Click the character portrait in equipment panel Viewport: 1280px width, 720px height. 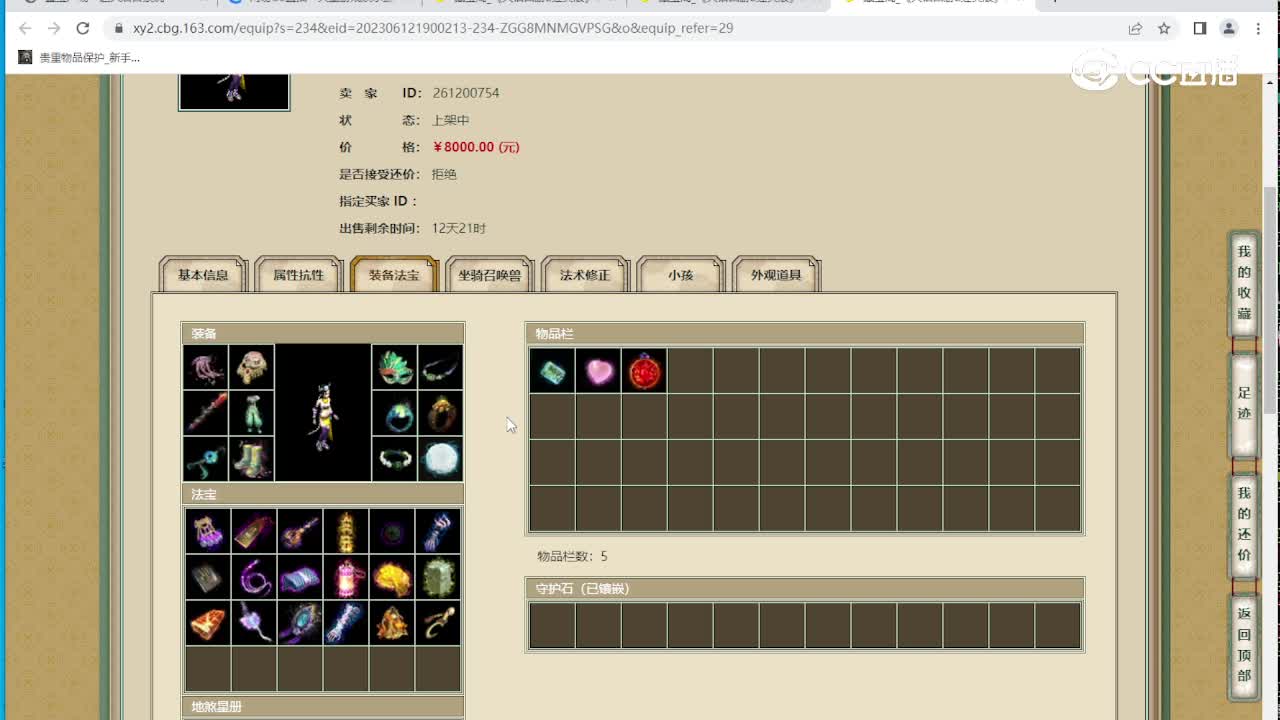(x=323, y=413)
